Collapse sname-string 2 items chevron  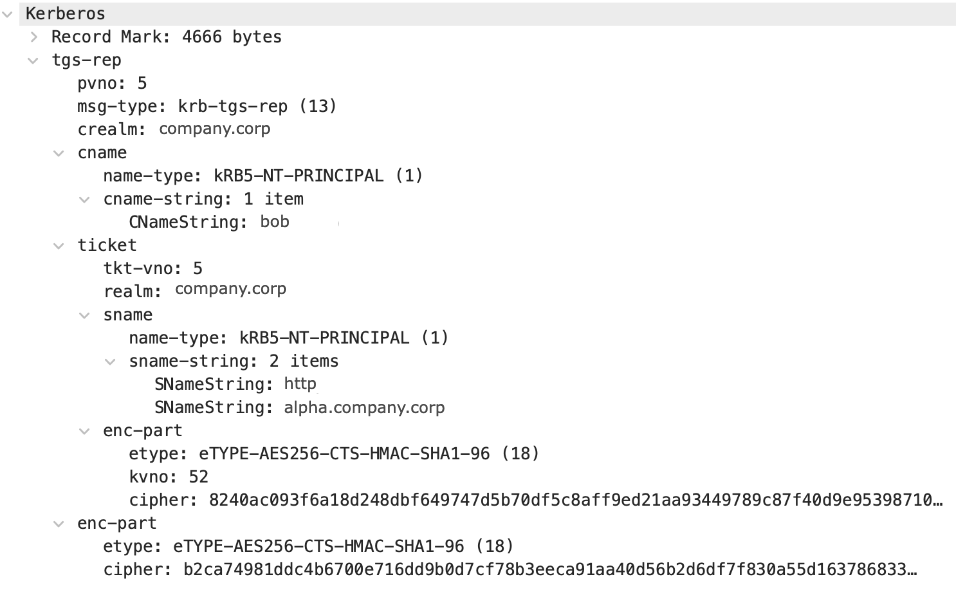(x=111, y=362)
